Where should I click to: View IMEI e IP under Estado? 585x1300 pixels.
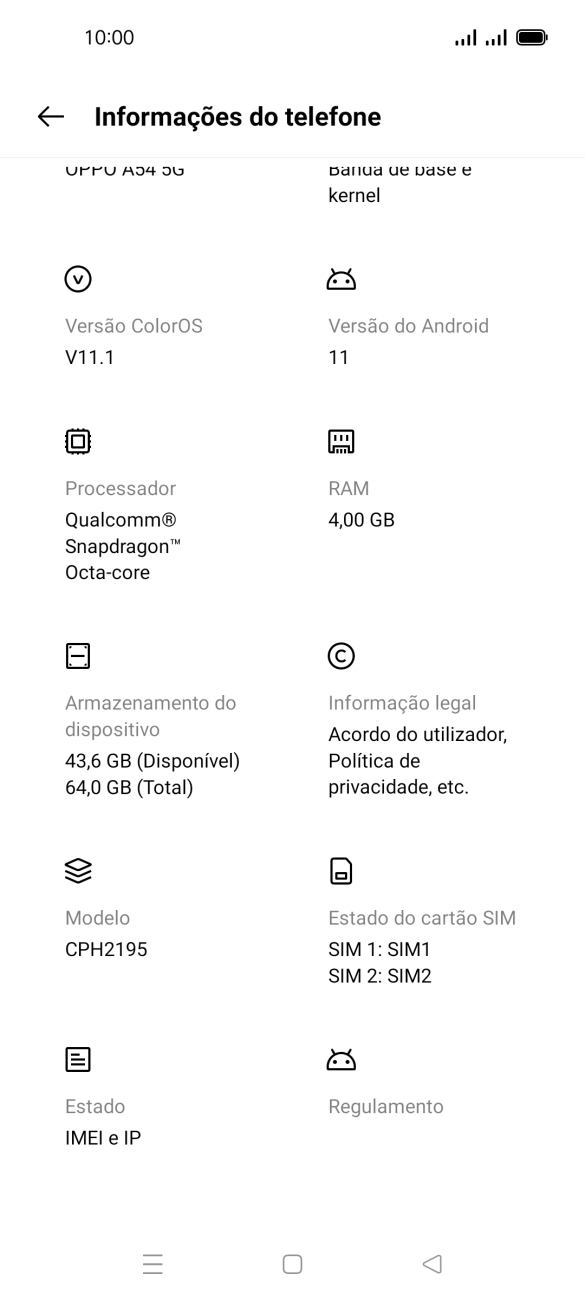coord(102,1137)
